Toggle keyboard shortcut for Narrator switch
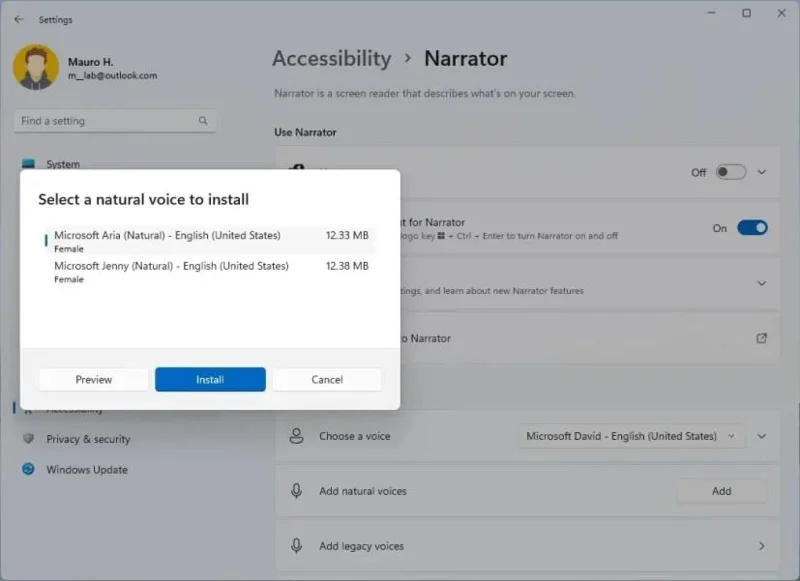Viewport: 800px width, 581px height. [752, 228]
